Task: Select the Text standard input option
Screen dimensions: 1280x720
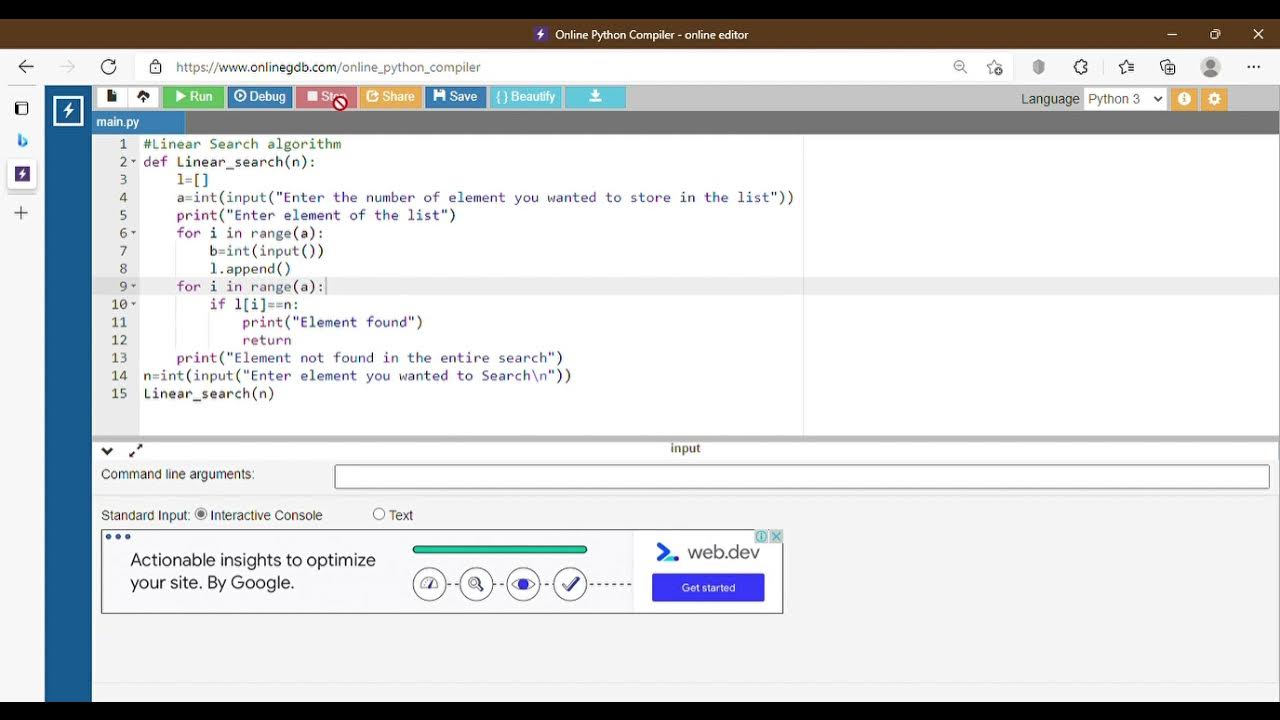Action: 379,514
